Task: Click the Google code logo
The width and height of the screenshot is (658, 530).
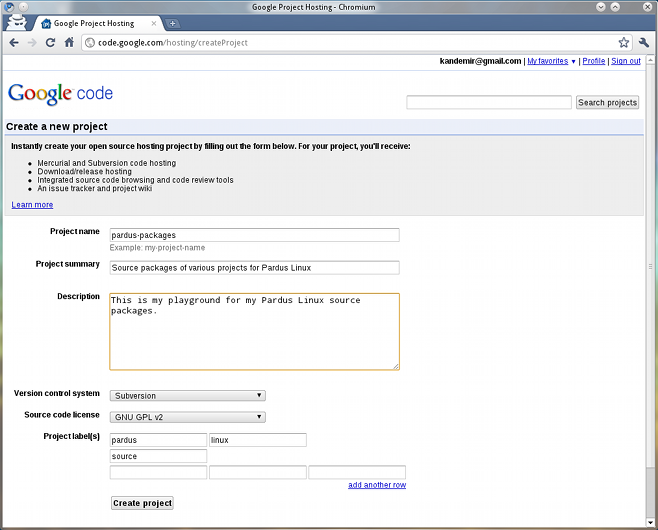Action: coord(60,93)
